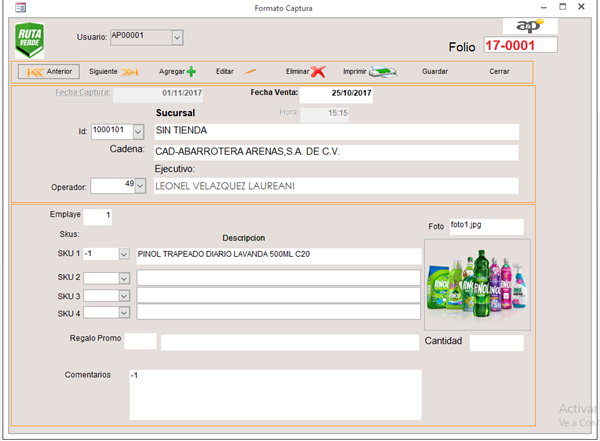The height and width of the screenshot is (441, 600).
Task: Save the record with Guardar
Action: tap(435, 72)
